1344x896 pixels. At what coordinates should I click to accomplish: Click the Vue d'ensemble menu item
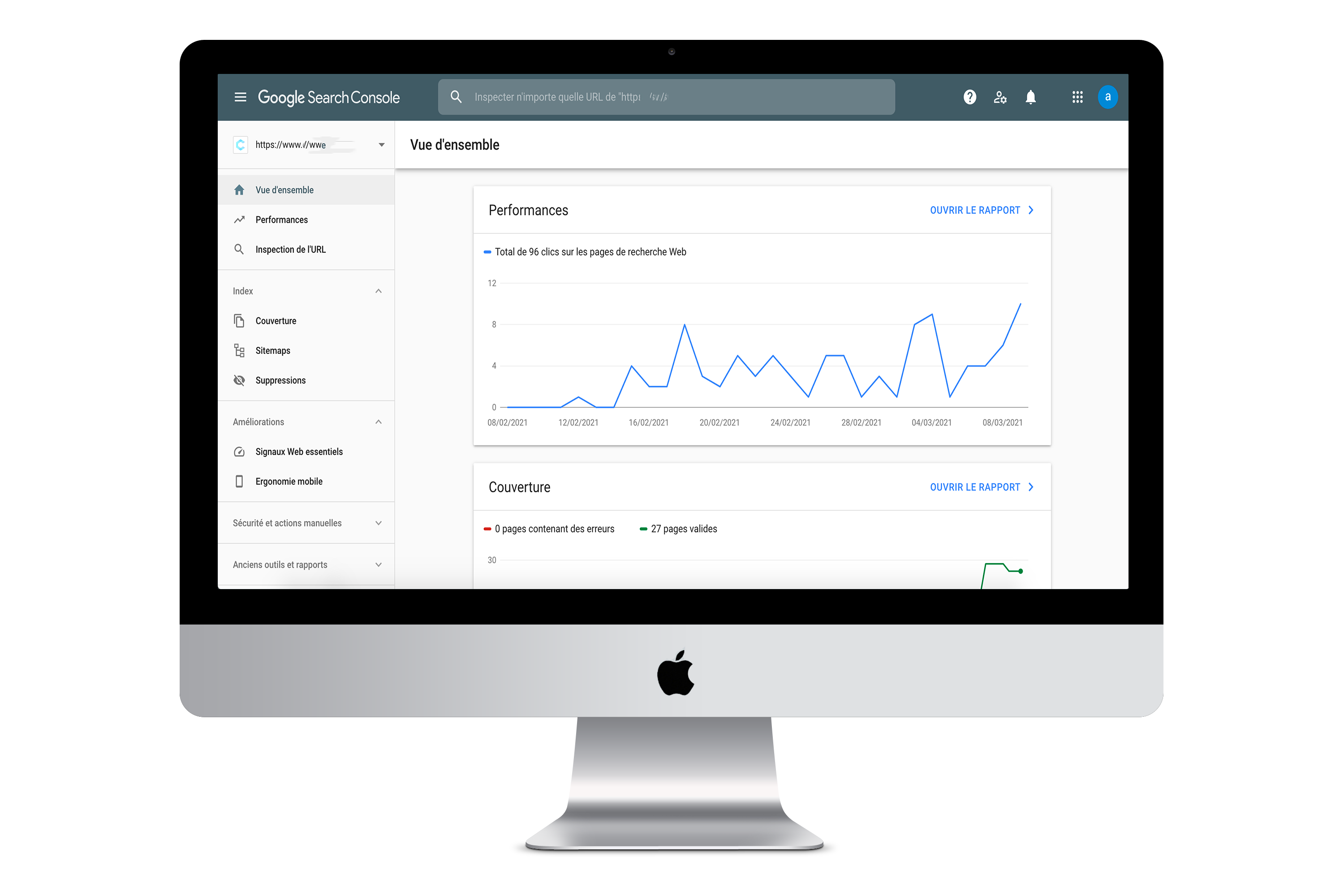point(284,189)
